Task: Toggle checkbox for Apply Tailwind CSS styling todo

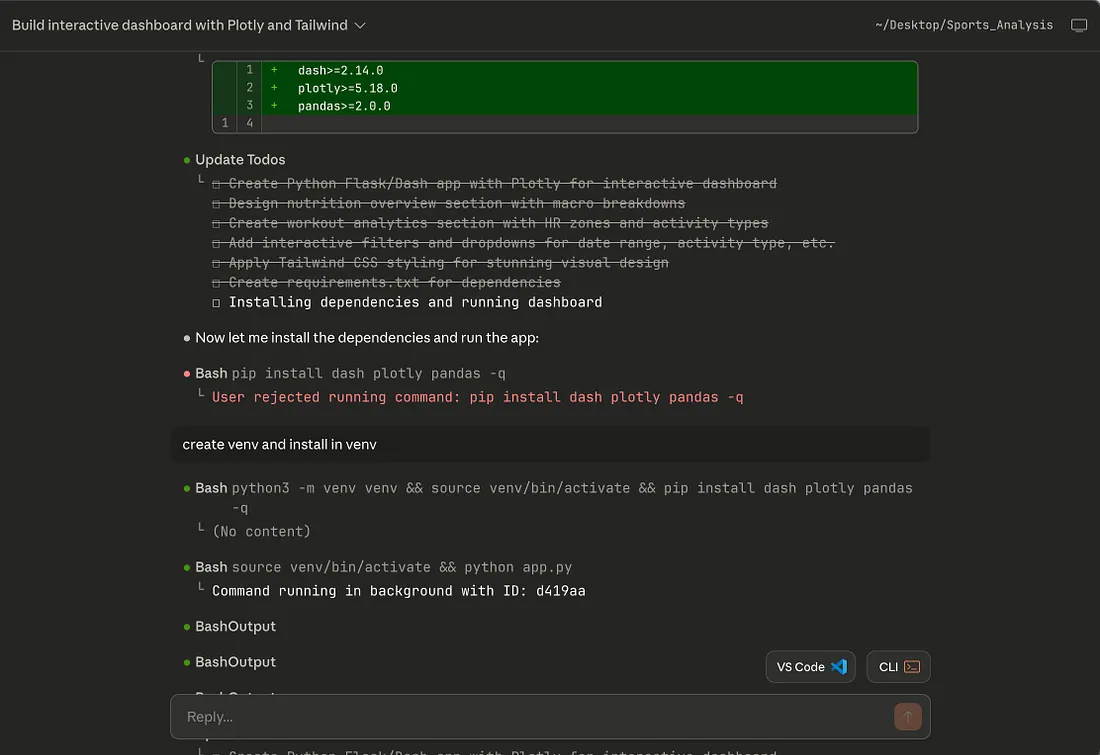Action: (216, 263)
